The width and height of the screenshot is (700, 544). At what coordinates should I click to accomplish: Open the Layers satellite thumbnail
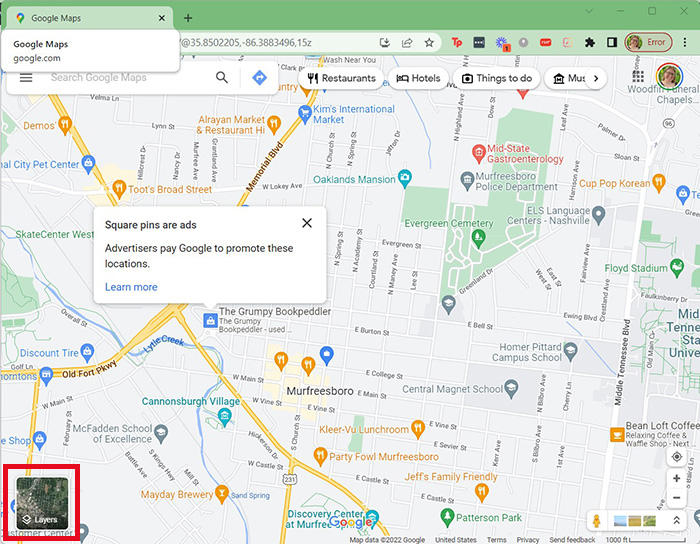pos(42,503)
